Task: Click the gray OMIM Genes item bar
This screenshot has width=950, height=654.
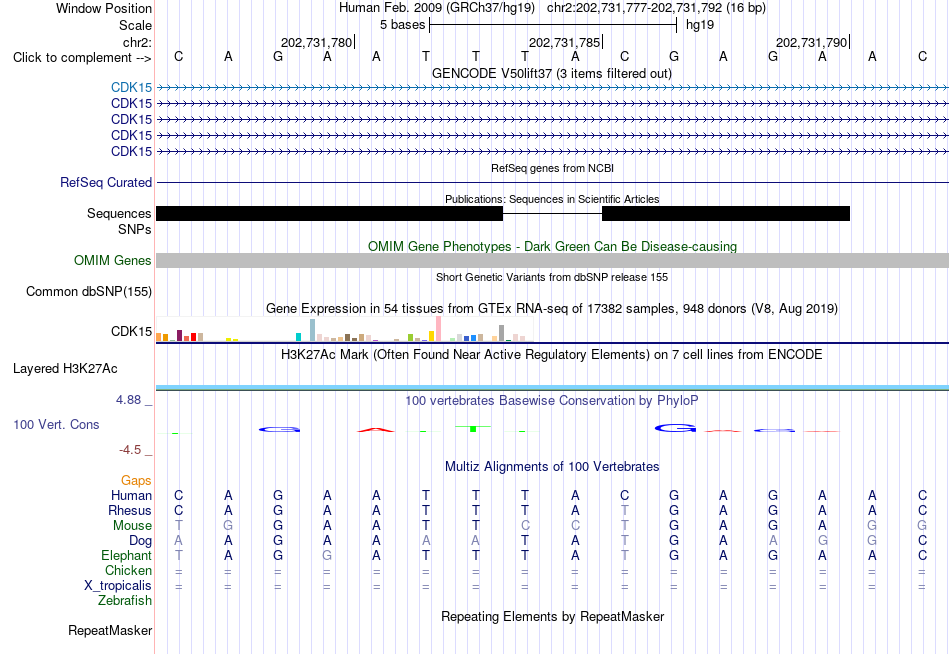Action: click(x=552, y=261)
